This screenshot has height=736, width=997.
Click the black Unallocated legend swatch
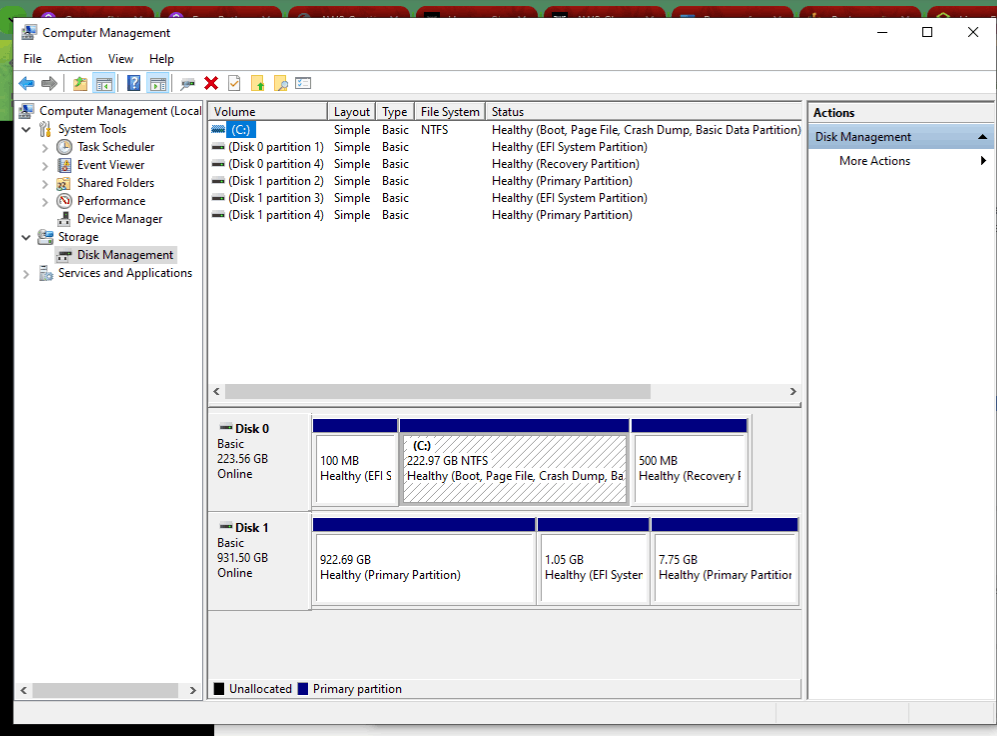[x=219, y=689]
